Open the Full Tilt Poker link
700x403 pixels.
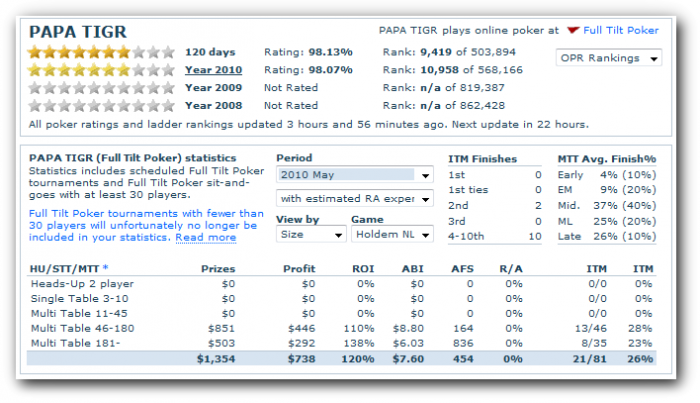click(621, 30)
